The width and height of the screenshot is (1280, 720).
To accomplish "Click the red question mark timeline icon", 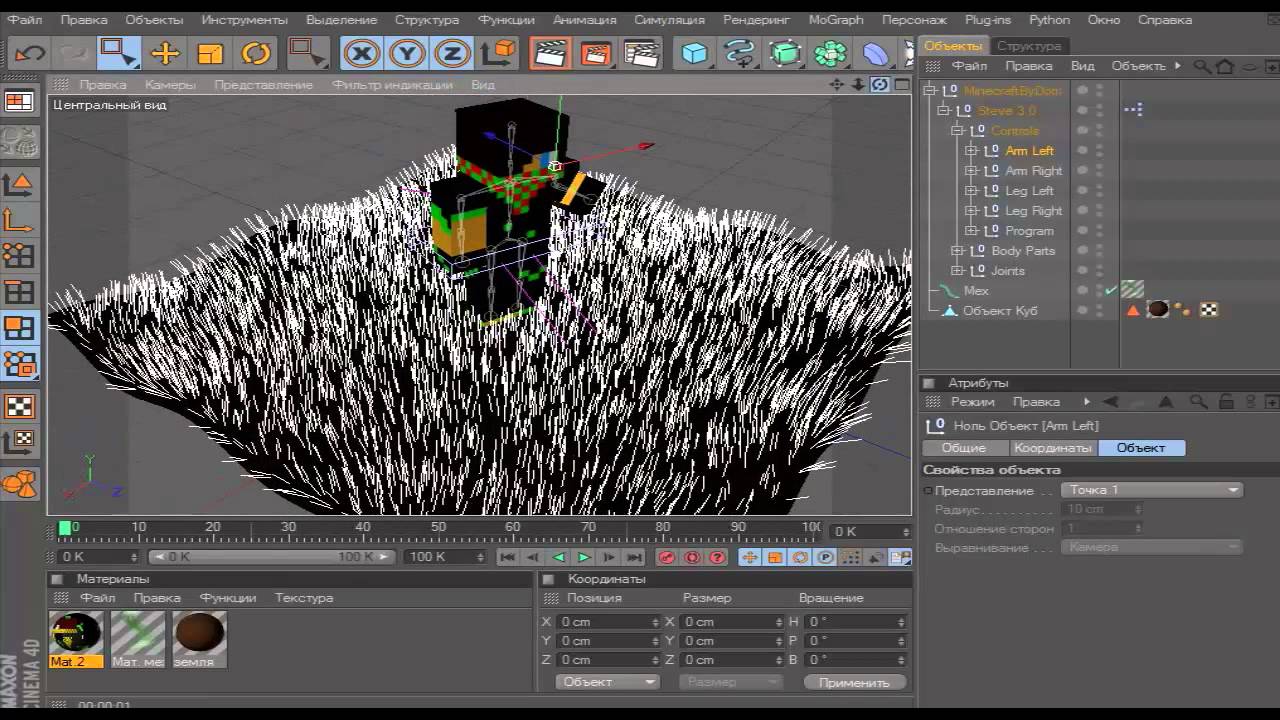I will [717, 557].
